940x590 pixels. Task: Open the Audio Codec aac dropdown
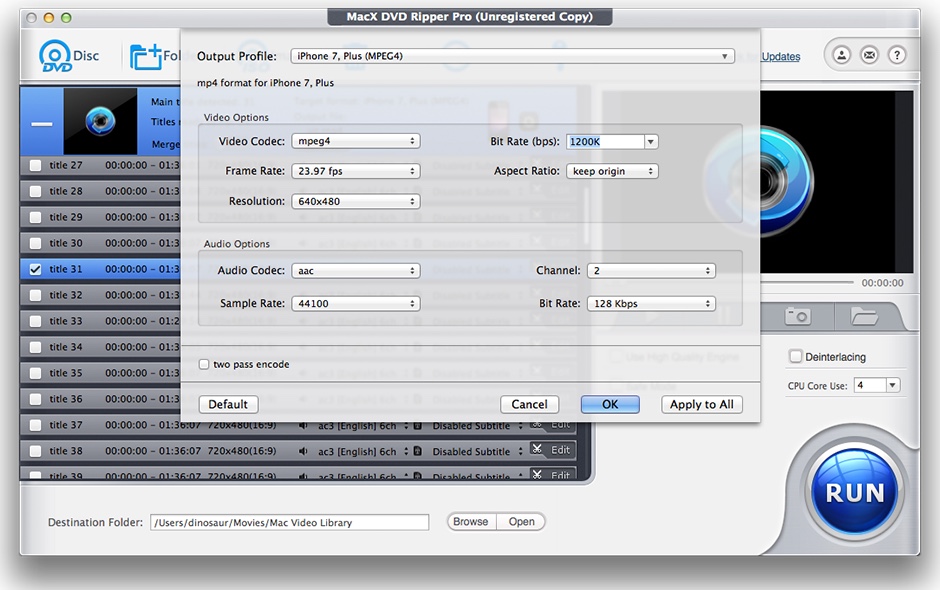tap(355, 270)
